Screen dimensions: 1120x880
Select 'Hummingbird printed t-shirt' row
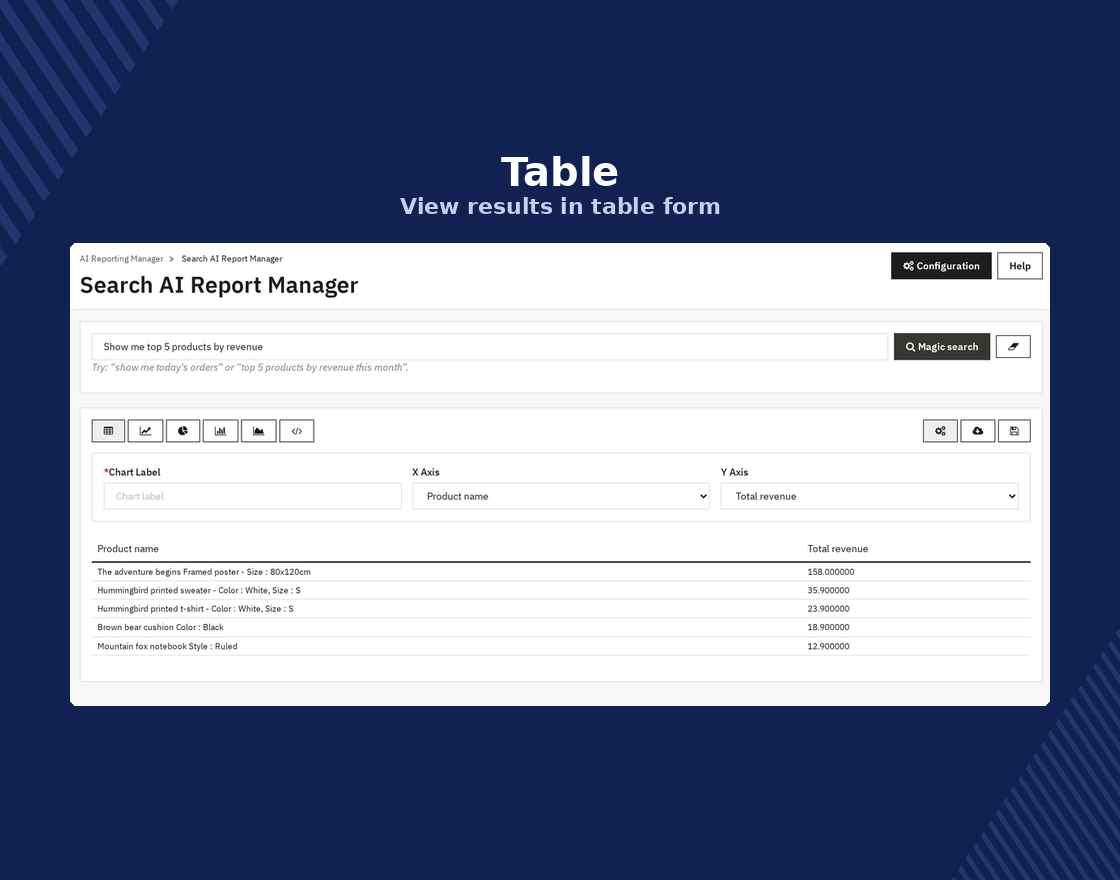pyautogui.click(x=561, y=609)
